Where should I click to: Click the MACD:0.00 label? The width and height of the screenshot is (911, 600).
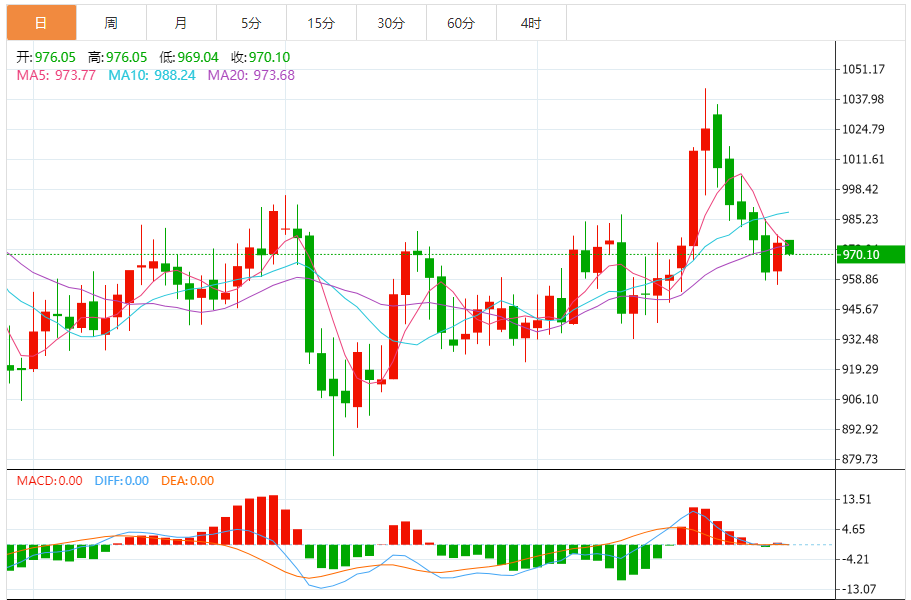click(49, 480)
